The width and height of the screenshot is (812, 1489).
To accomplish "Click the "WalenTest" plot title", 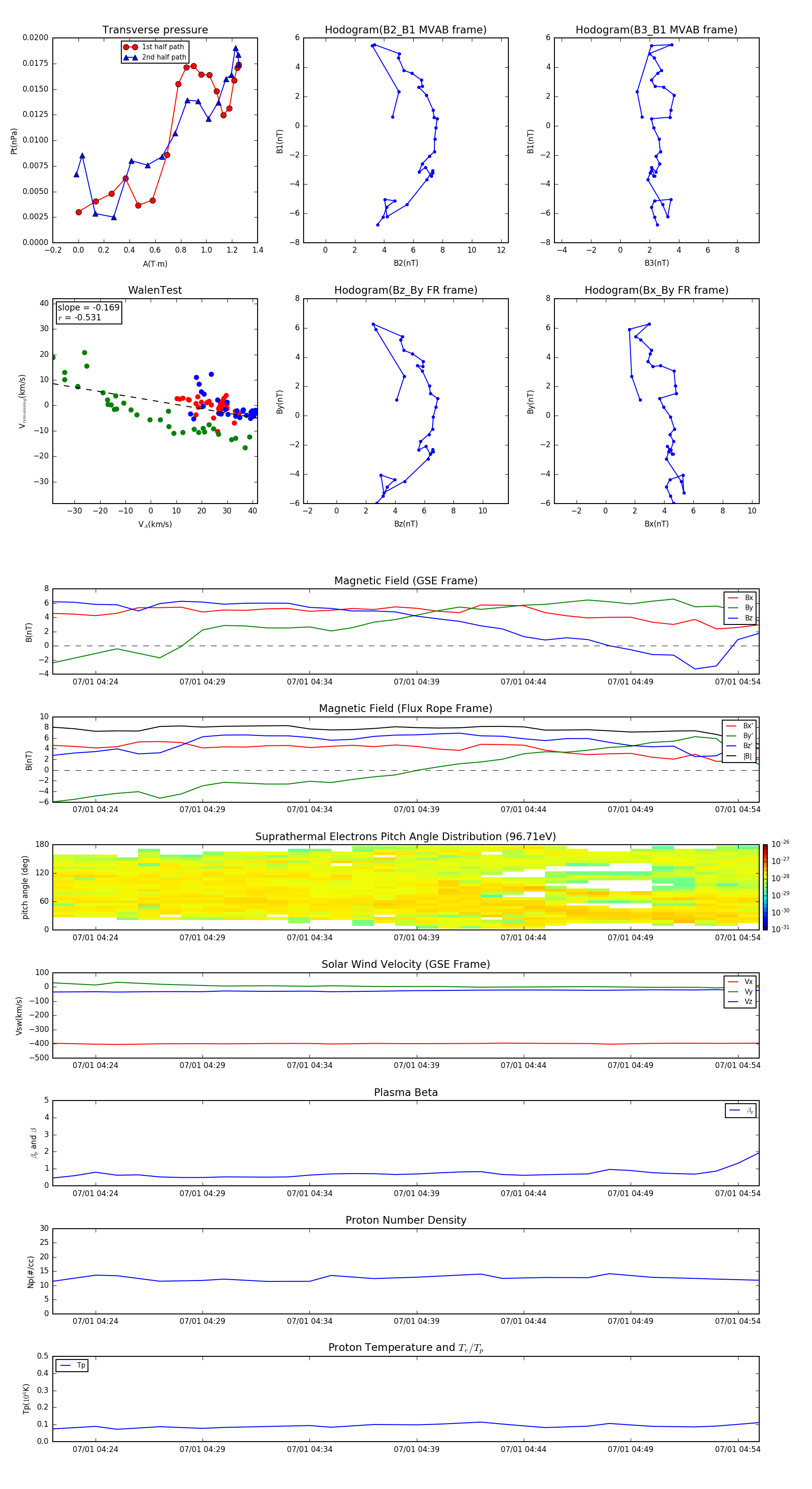I will pos(155,290).
